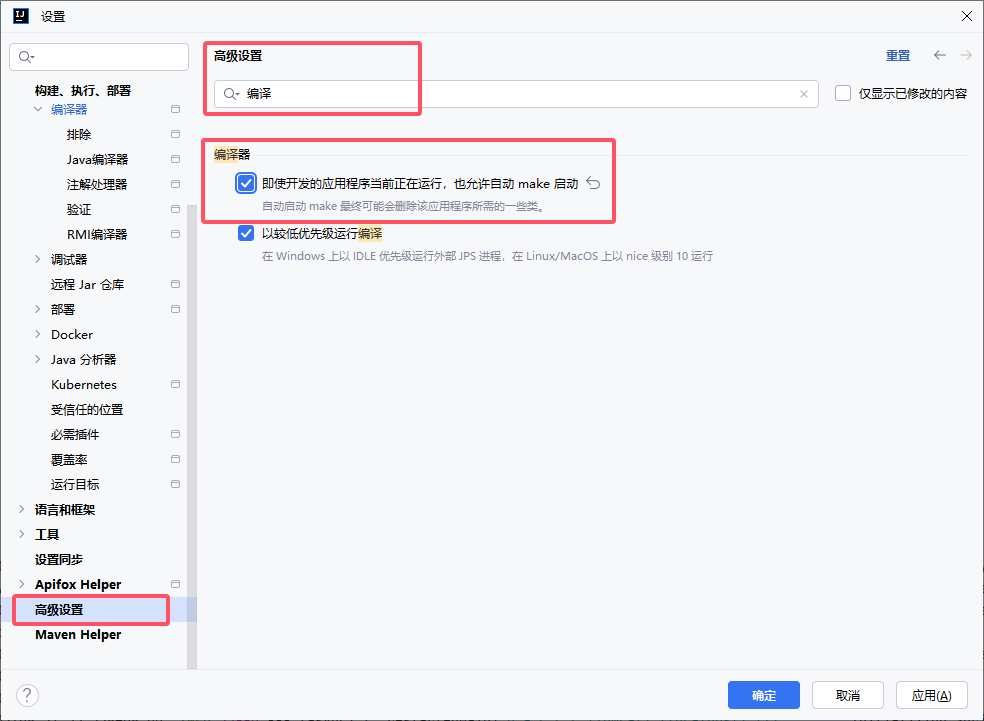Click the back navigation arrow
Image resolution: width=984 pixels, height=721 pixels.
click(940, 56)
